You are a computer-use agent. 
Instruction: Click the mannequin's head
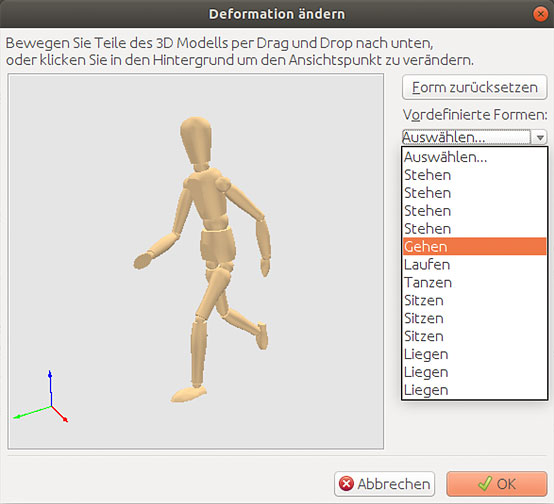(x=196, y=141)
